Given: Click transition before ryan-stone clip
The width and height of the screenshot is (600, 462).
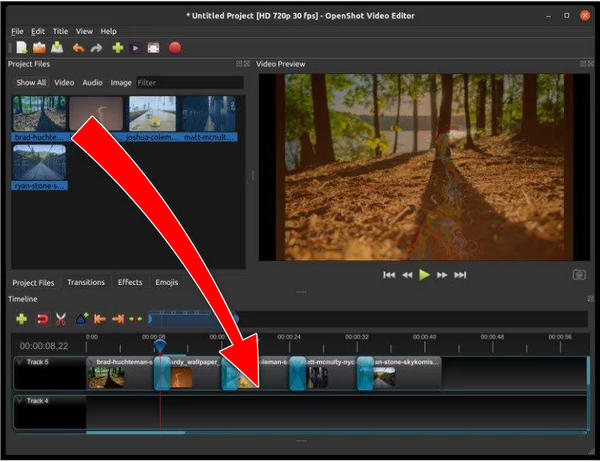Looking at the screenshot, I should click(x=365, y=373).
